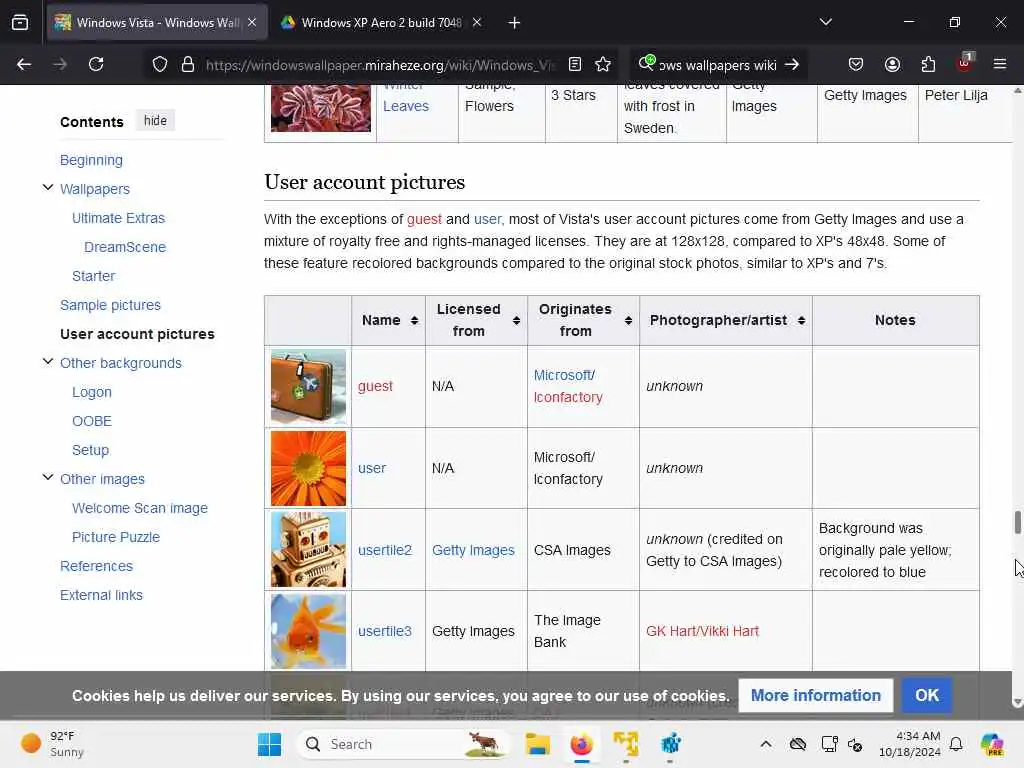Open Firefox View in tab bar
Screen dimensions: 1024x768
(x=20, y=23)
